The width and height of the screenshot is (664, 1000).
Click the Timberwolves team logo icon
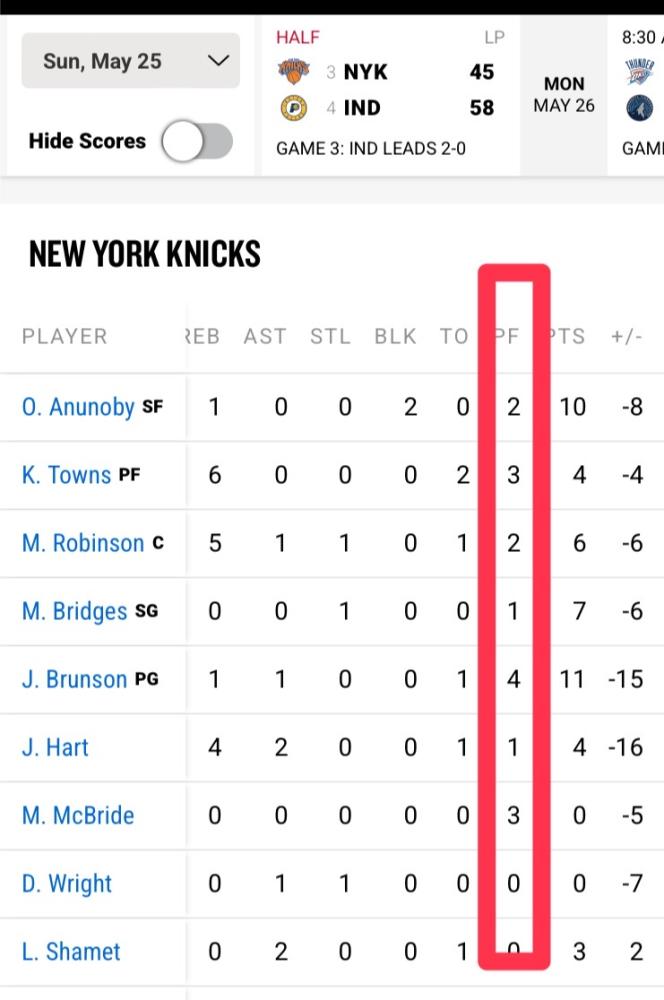pos(639,108)
